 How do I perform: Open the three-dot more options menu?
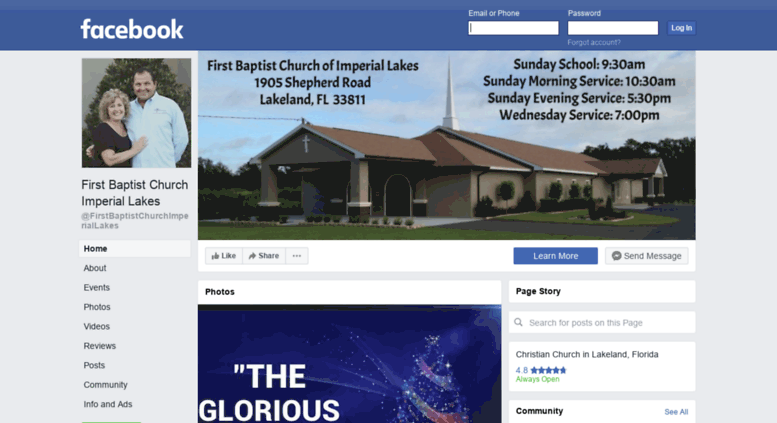297,256
